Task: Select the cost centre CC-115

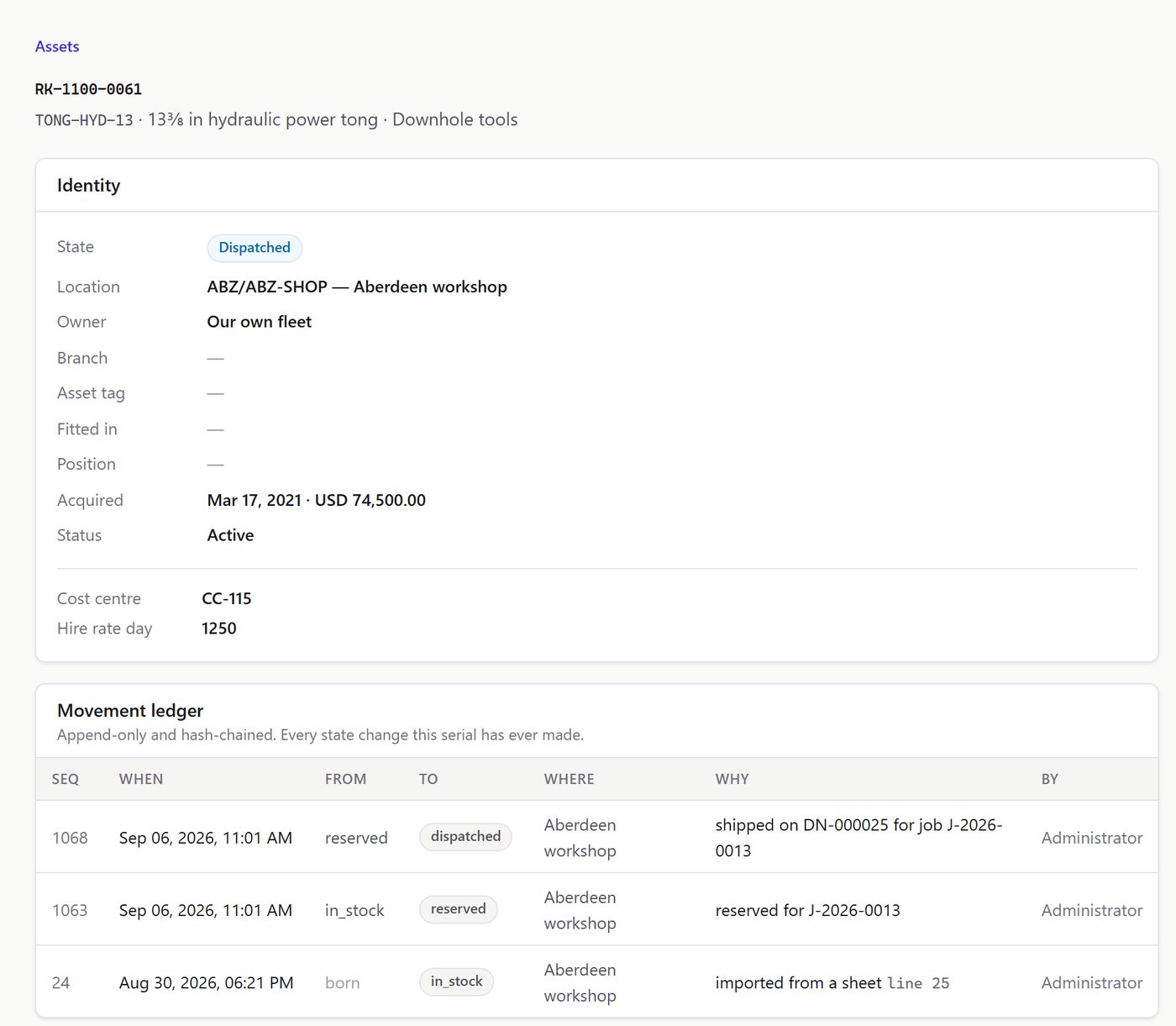Action: pos(227,598)
